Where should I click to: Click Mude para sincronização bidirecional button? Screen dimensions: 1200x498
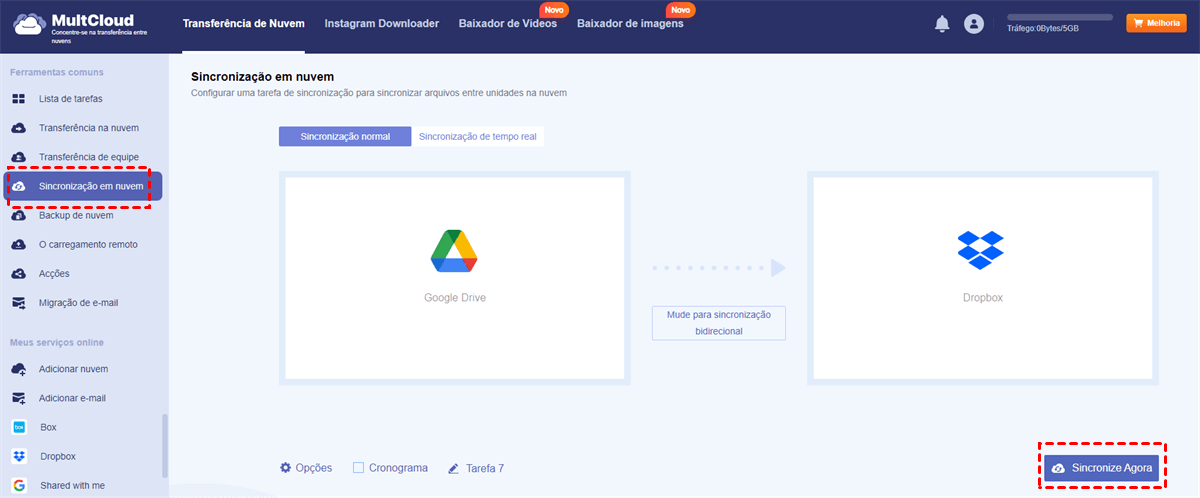719,322
